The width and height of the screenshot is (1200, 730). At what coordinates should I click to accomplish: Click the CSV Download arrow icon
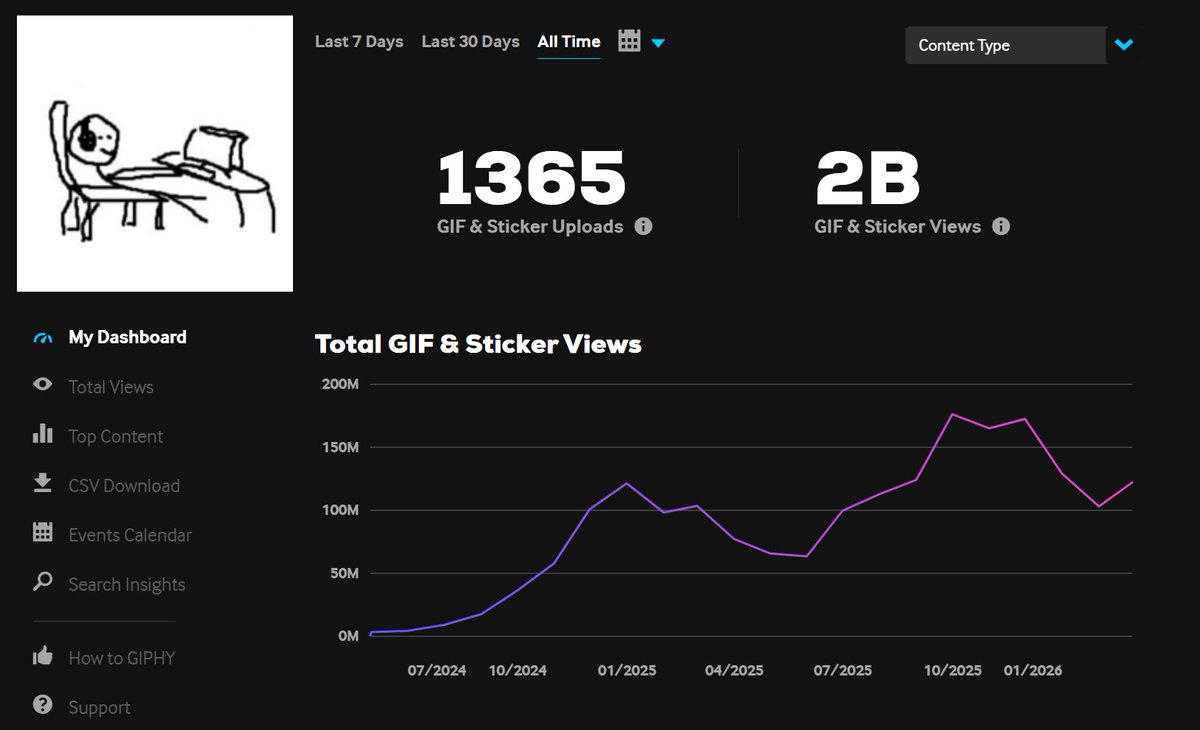coord(42,483)
